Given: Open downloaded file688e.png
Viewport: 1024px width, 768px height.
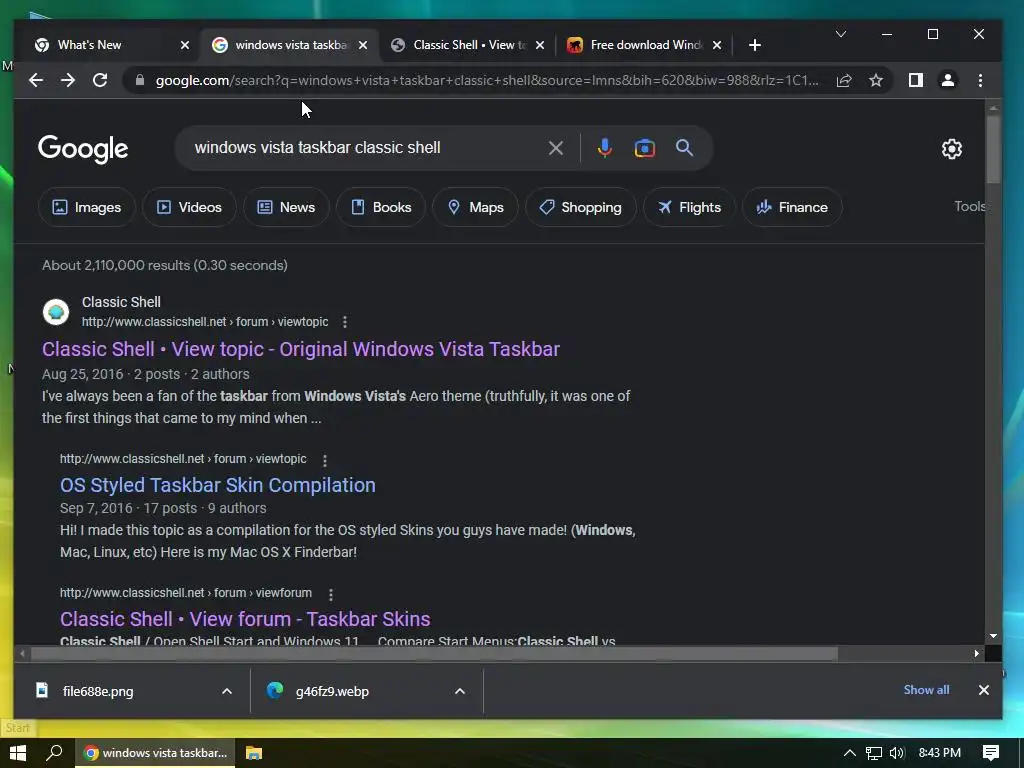Looking at the screenshot, I should [98, 691].
